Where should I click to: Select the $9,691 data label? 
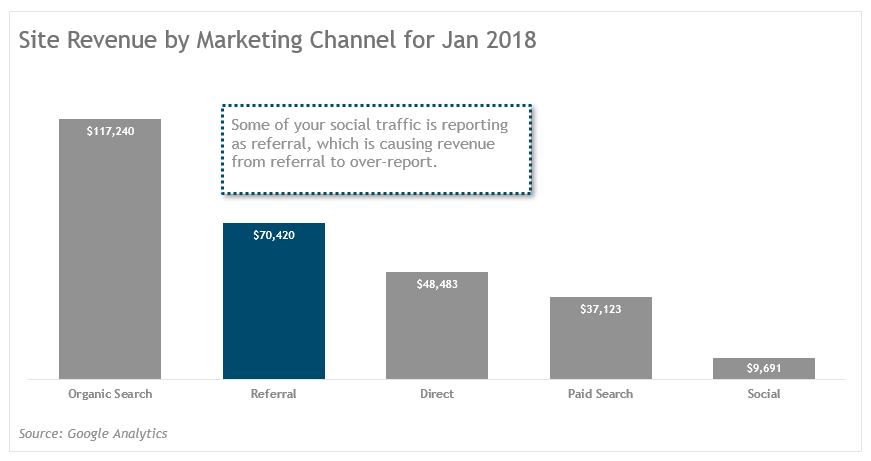(763, 368)
